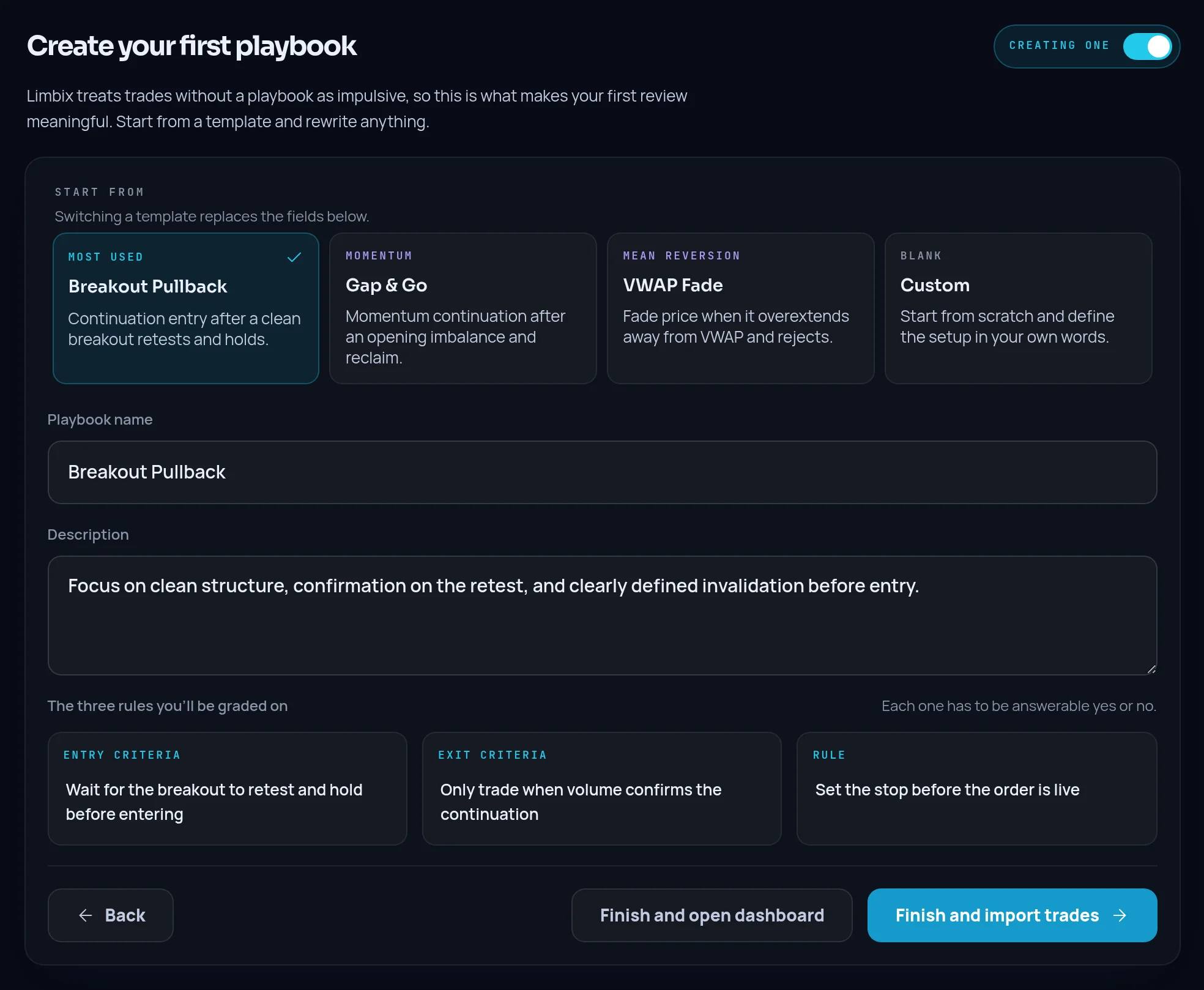1204x990 pixels.
Task: Click the 'CREATING ONE' label text
Action: (x=1059, y=45)
